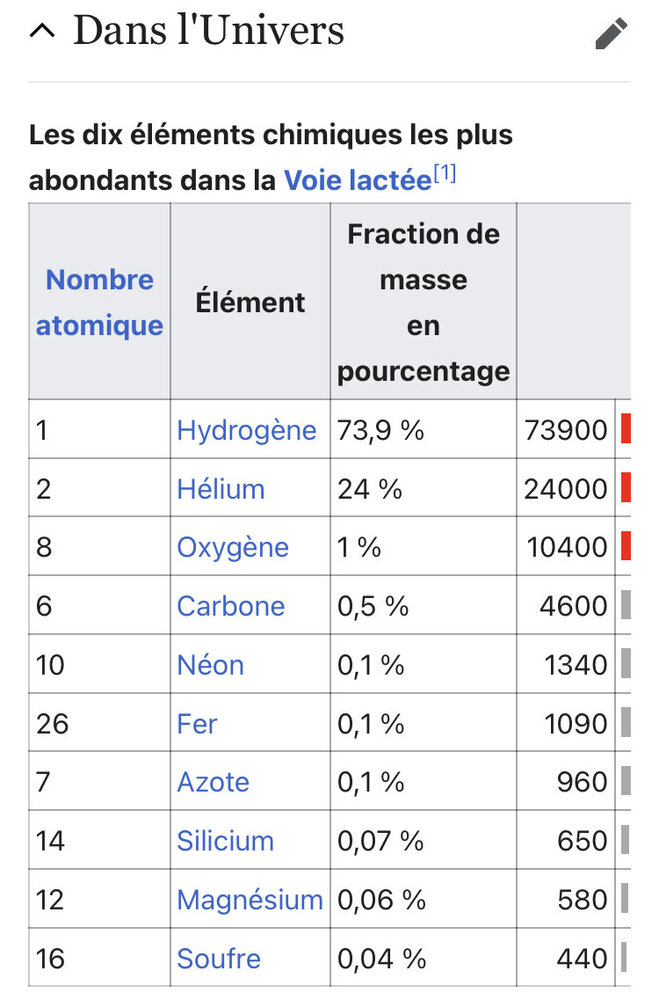Follow the Silicium link
659x1000 pixels.
tap(225, 841)
